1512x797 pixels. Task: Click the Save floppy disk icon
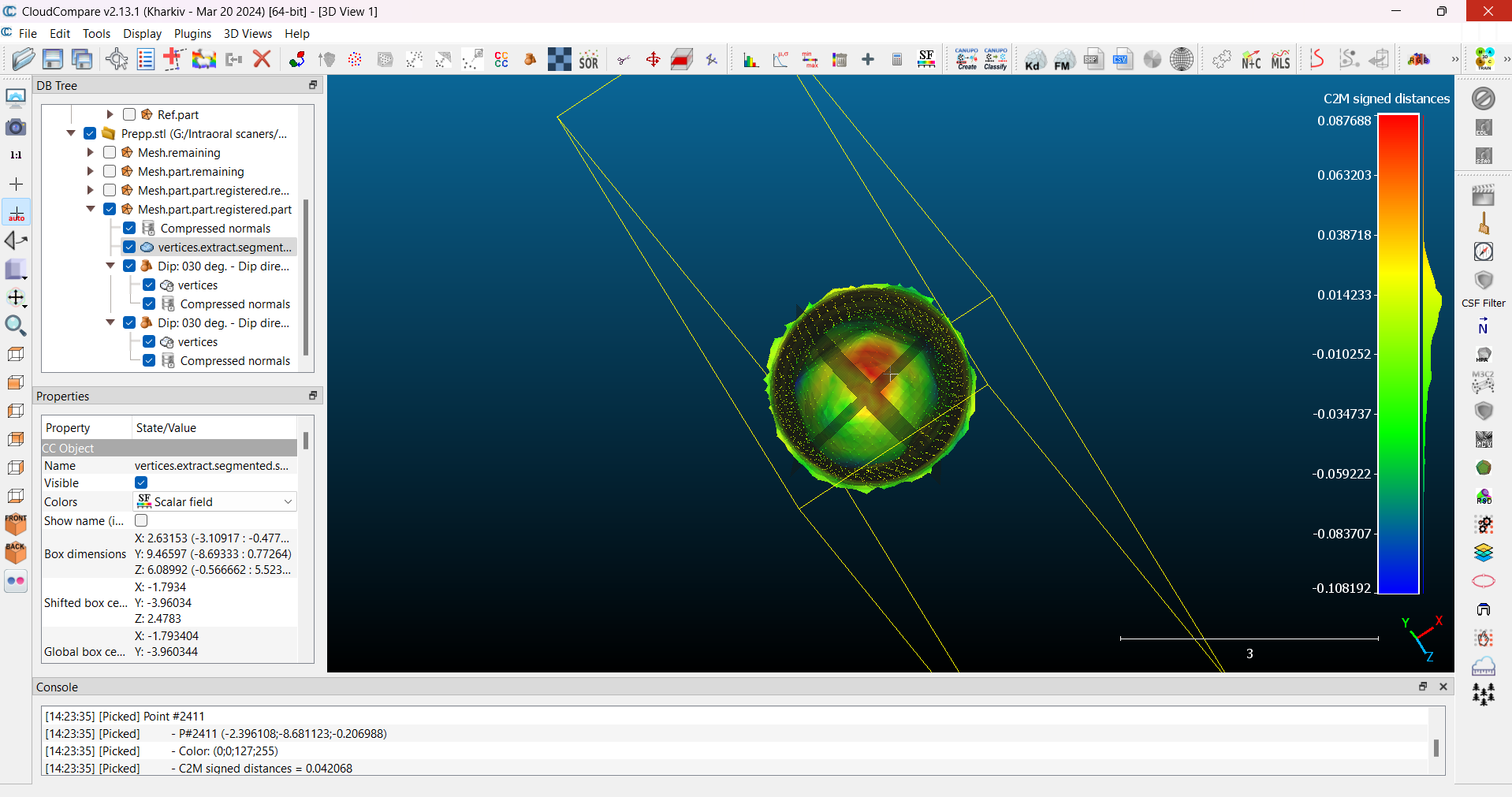53,59
